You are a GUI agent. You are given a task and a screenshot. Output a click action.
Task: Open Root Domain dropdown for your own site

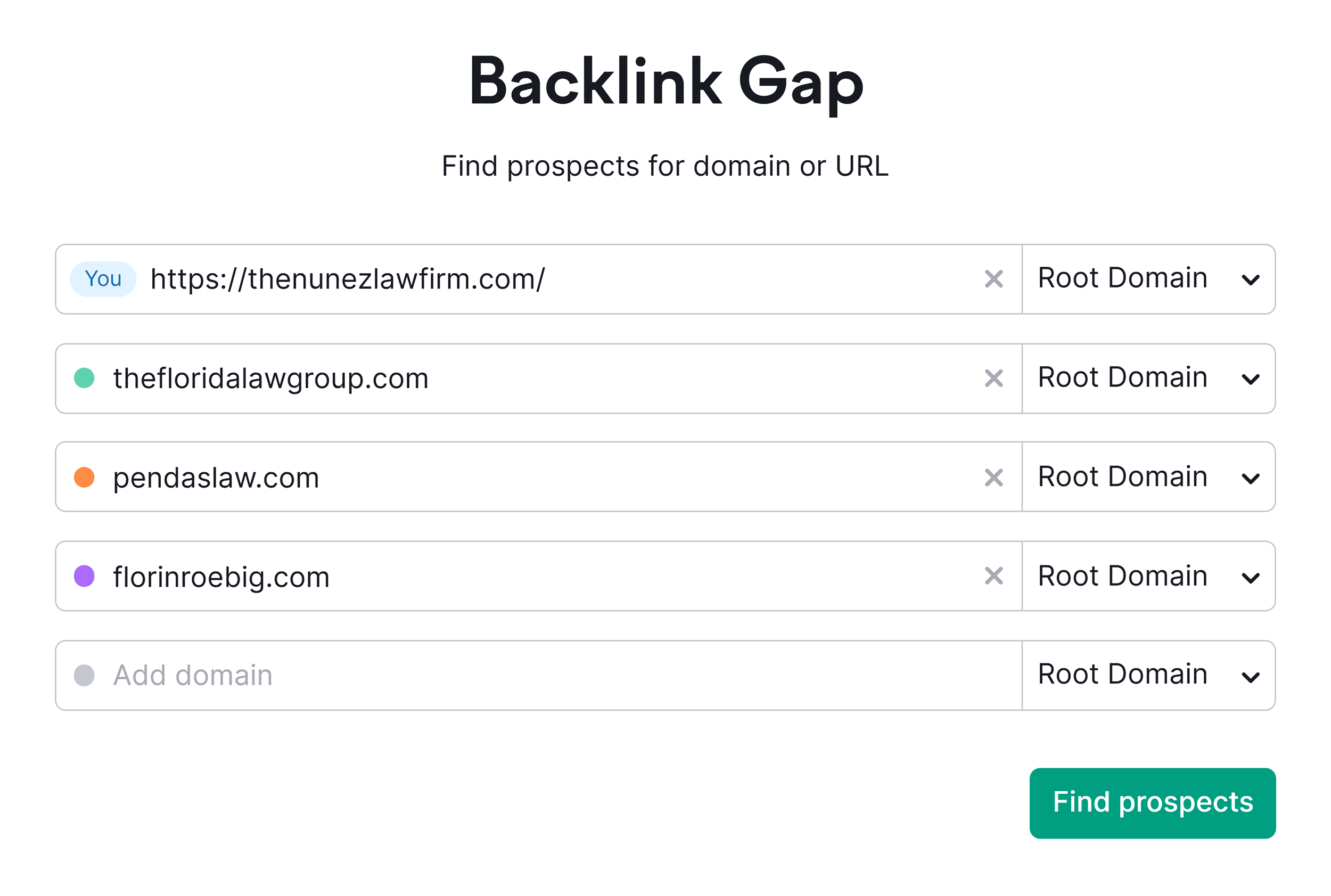tap(1148, 279)
